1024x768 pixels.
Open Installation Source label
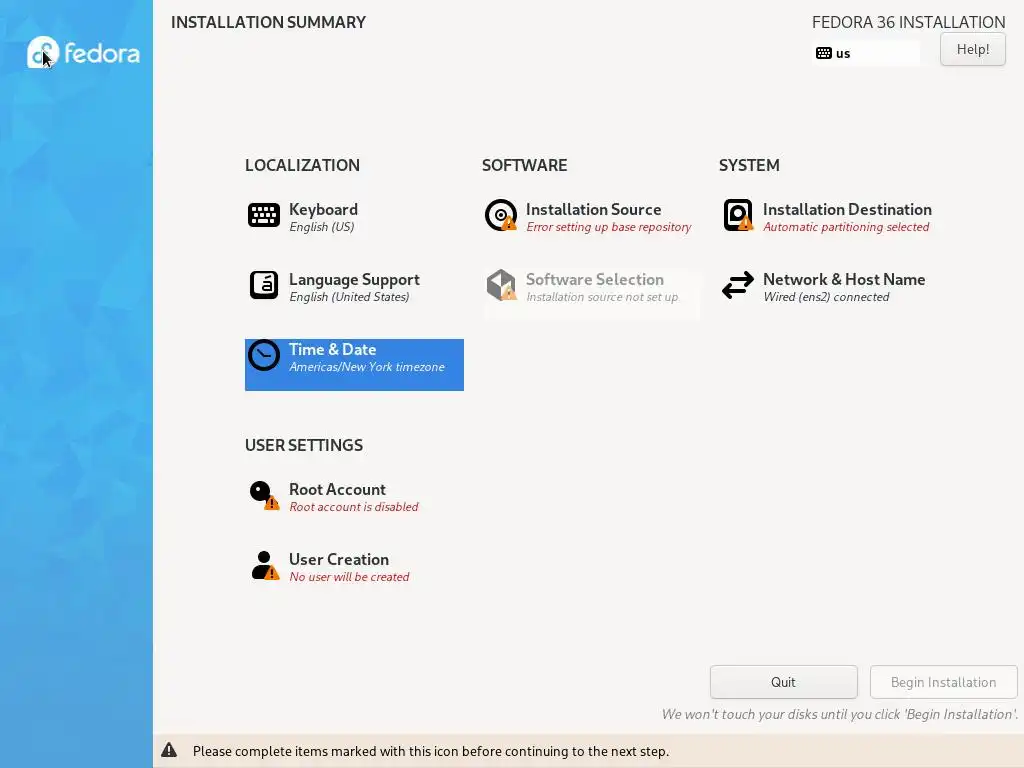point(594,209)
